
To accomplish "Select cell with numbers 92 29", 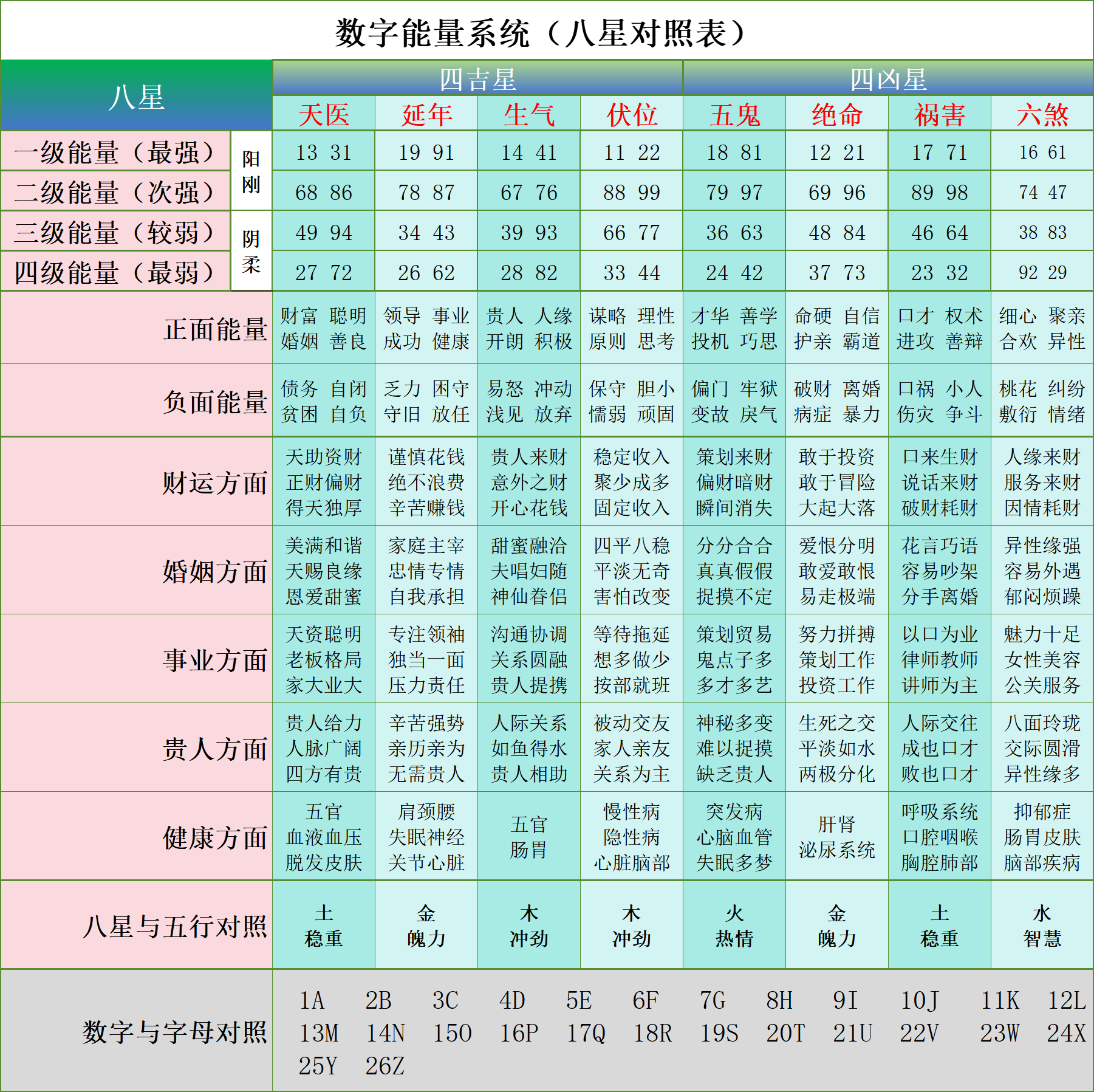I will (1042, 272).
